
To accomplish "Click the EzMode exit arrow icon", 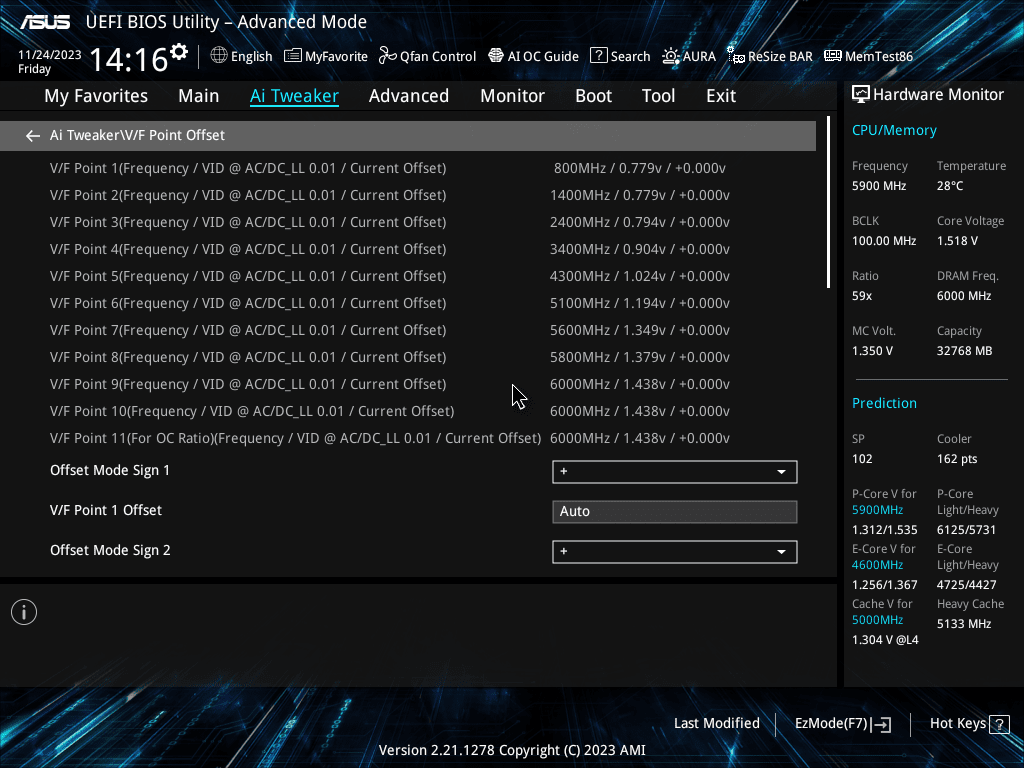I will [x=882, y=724].
